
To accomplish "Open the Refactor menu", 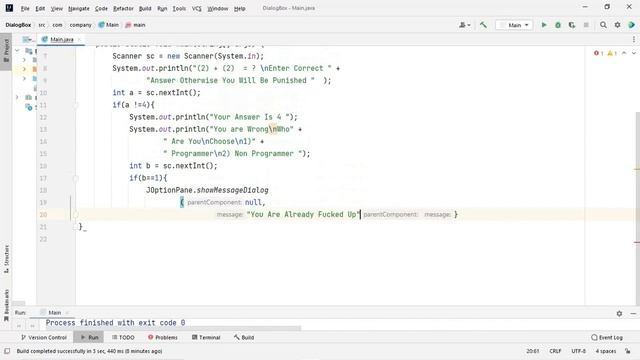I will pyautogui.click(x=123, y=8).
